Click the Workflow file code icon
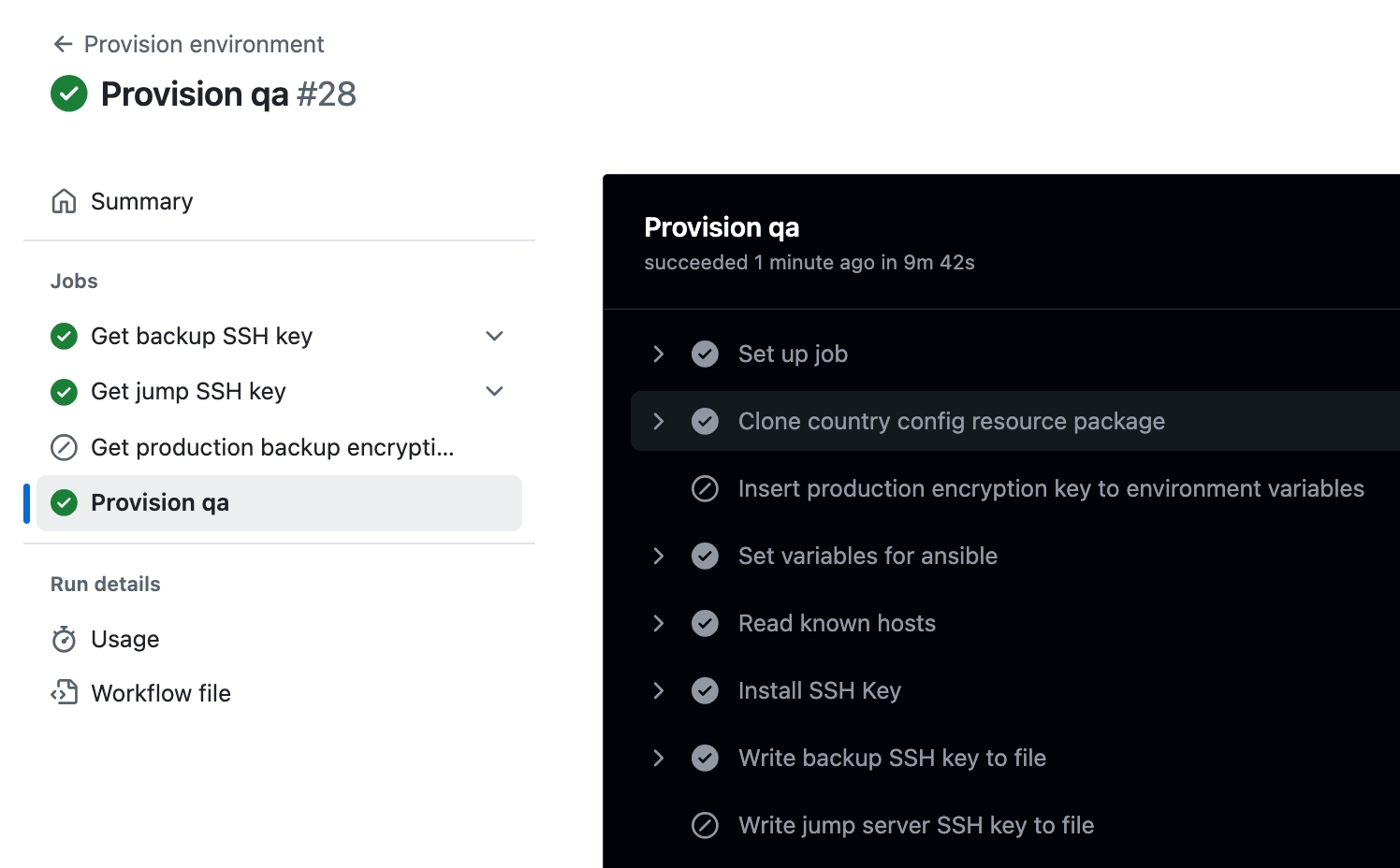The height and width of the screenshot is (868, 1400). (64, 693)
